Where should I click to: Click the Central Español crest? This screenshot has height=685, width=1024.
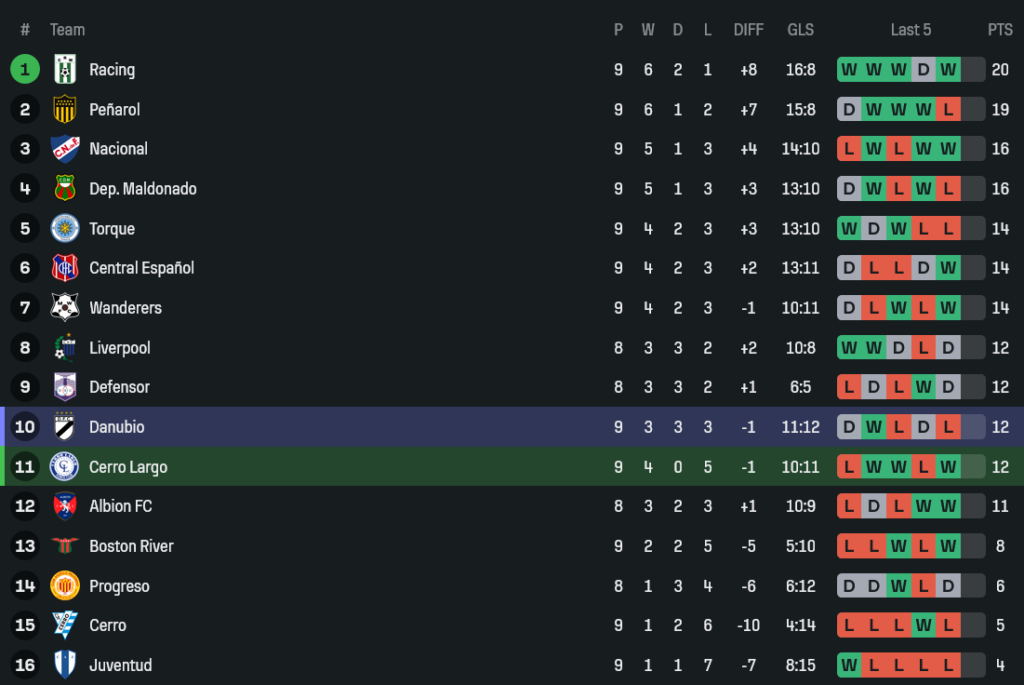[x=65, y=268]
